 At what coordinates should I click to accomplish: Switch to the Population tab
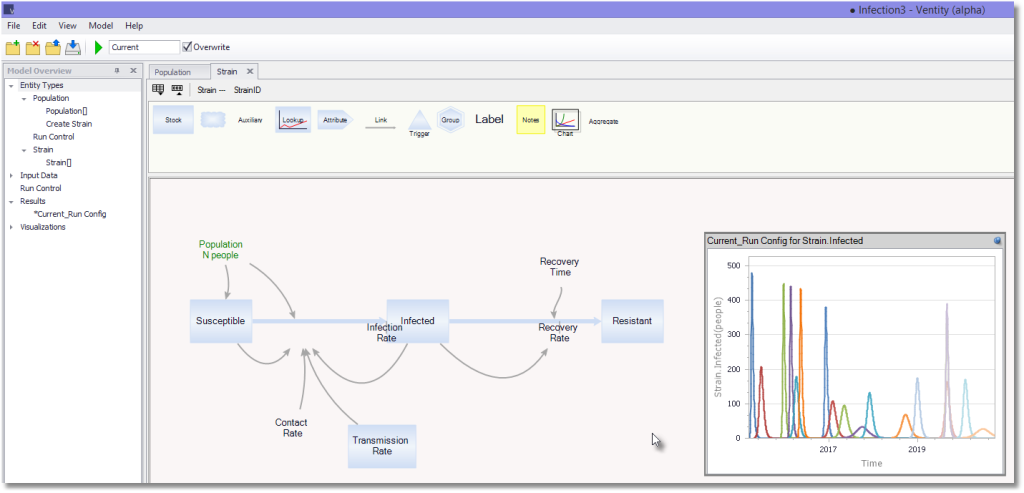pyautogui.click(x=172, y=72)
